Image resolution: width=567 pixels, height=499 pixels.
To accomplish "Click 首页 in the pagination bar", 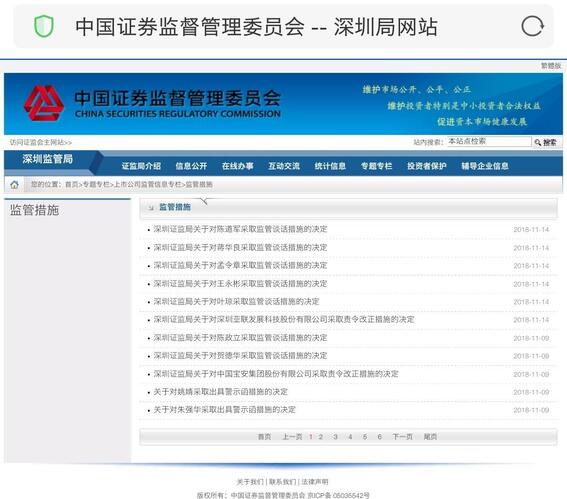I will 264,437.
